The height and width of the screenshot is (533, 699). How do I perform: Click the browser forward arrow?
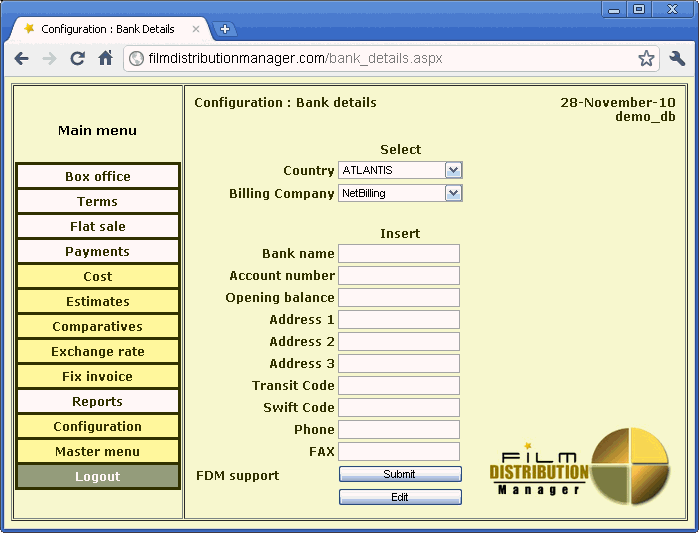tap(49, 59)
